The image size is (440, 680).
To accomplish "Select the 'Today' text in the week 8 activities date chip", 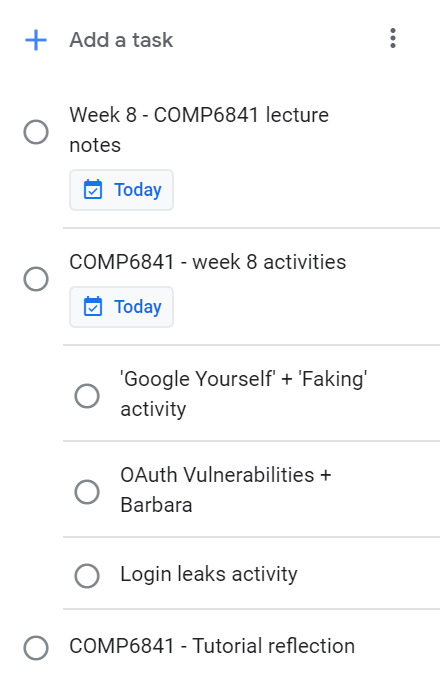I will (x=138, y=307).
